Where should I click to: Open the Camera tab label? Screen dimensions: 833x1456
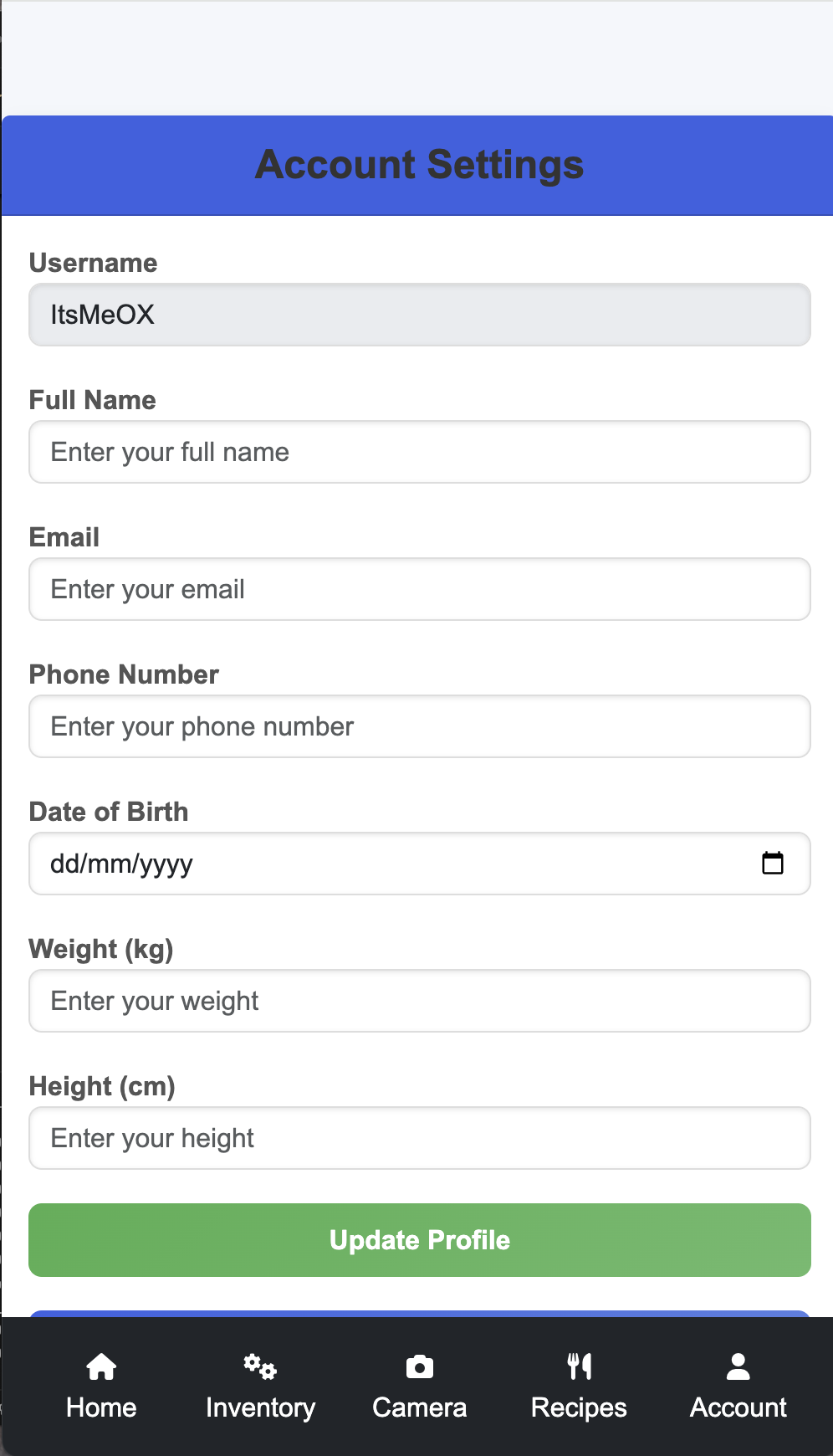point(419,1407)
